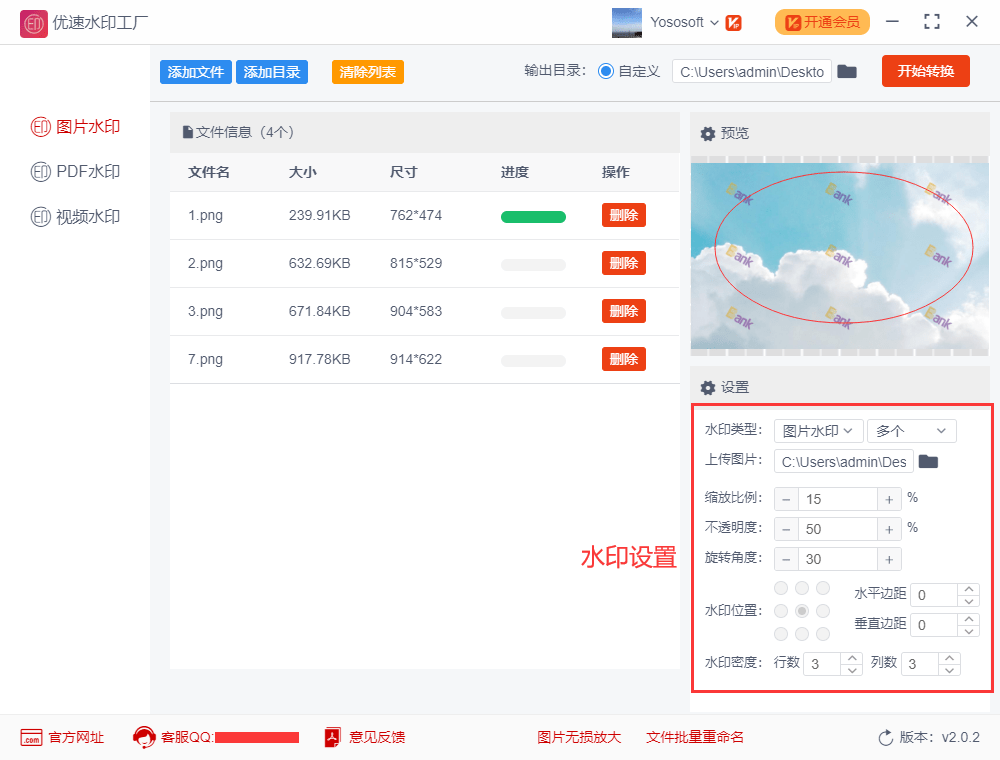Click the VIP badge next to Yososoft
1000x760 pixels.
click(733, 23)
